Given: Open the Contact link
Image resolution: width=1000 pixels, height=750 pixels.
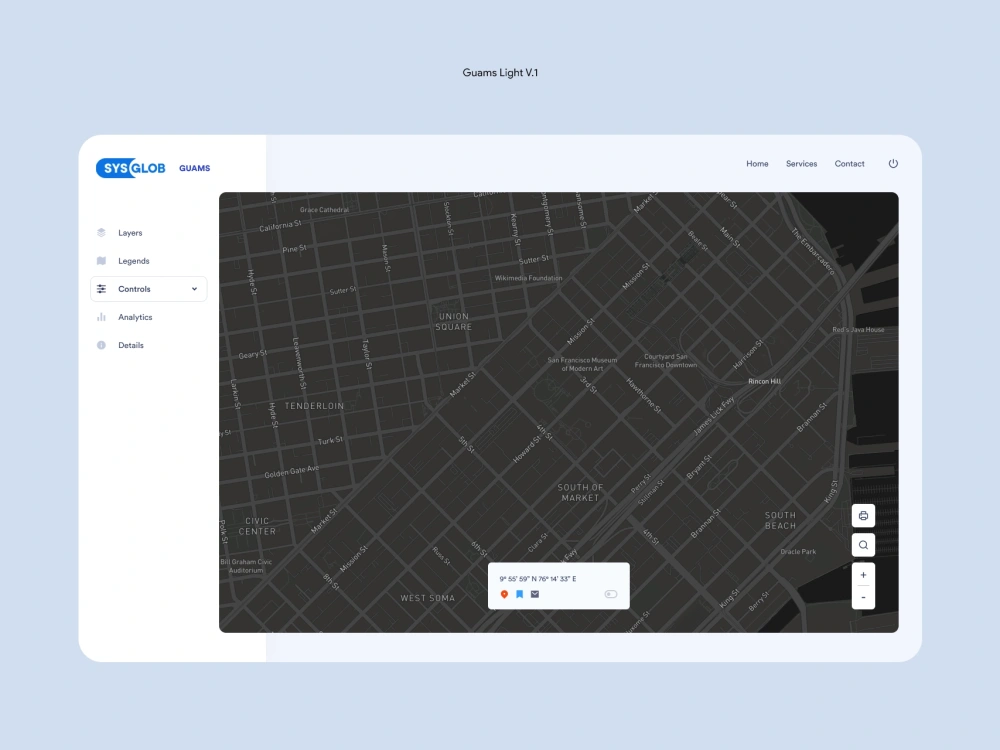Looking at the screenshot, I should pos(849,164).
